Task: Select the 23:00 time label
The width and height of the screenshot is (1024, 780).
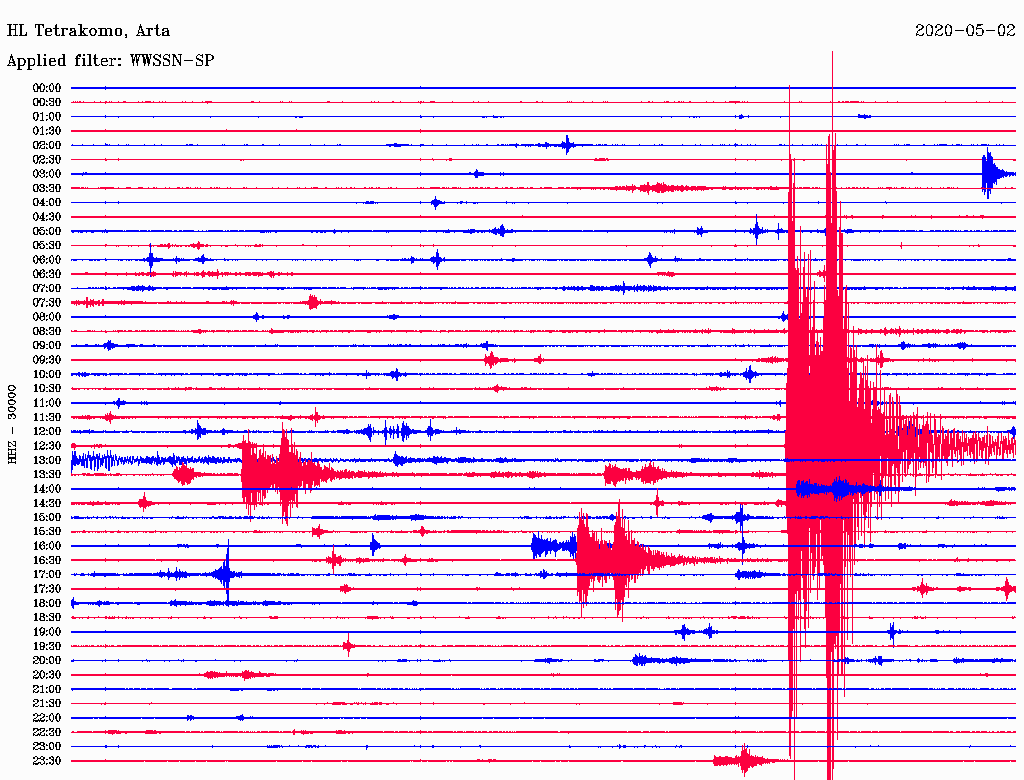Action: coord(46,747)
